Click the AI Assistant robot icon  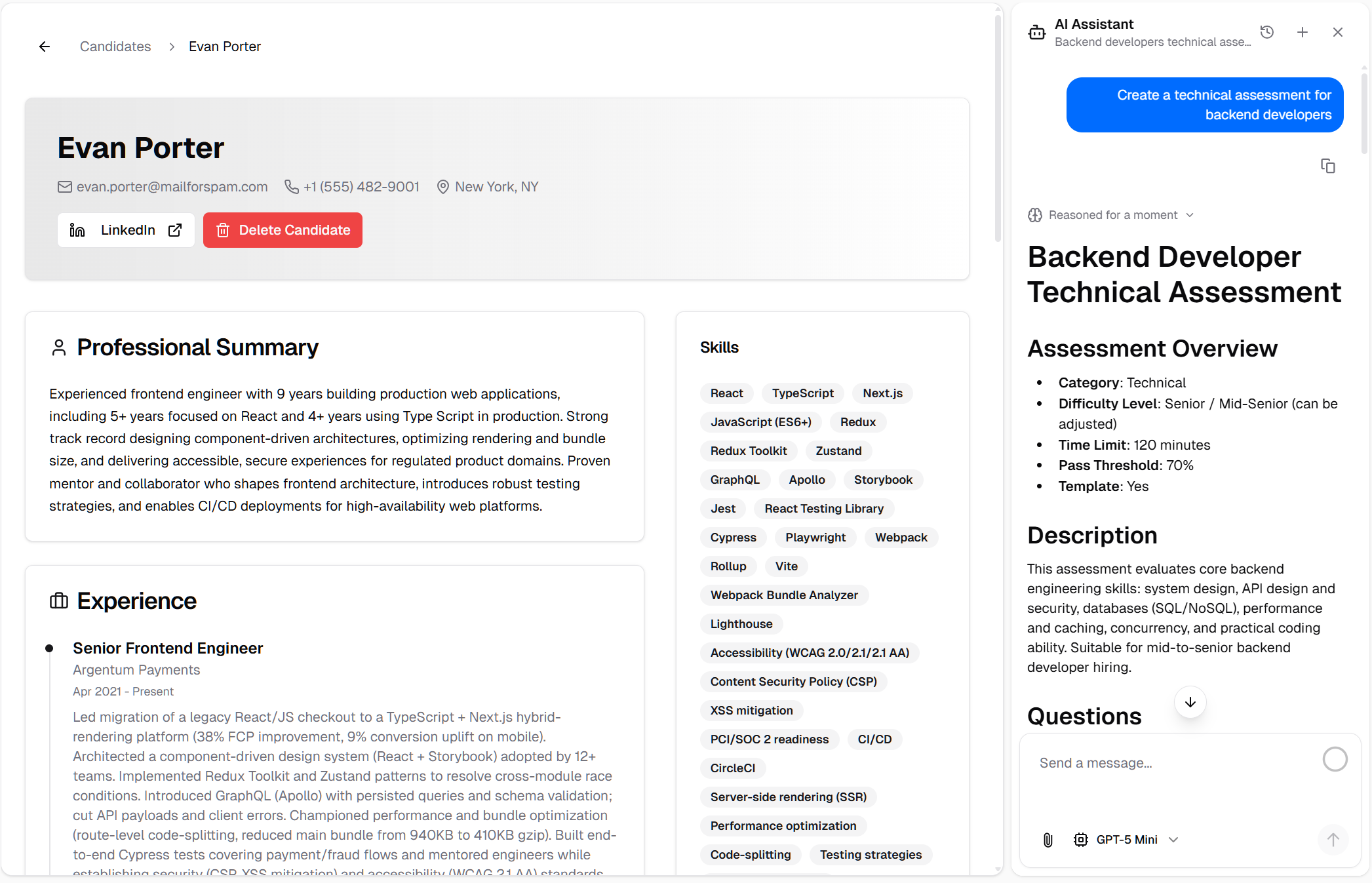1037,32
